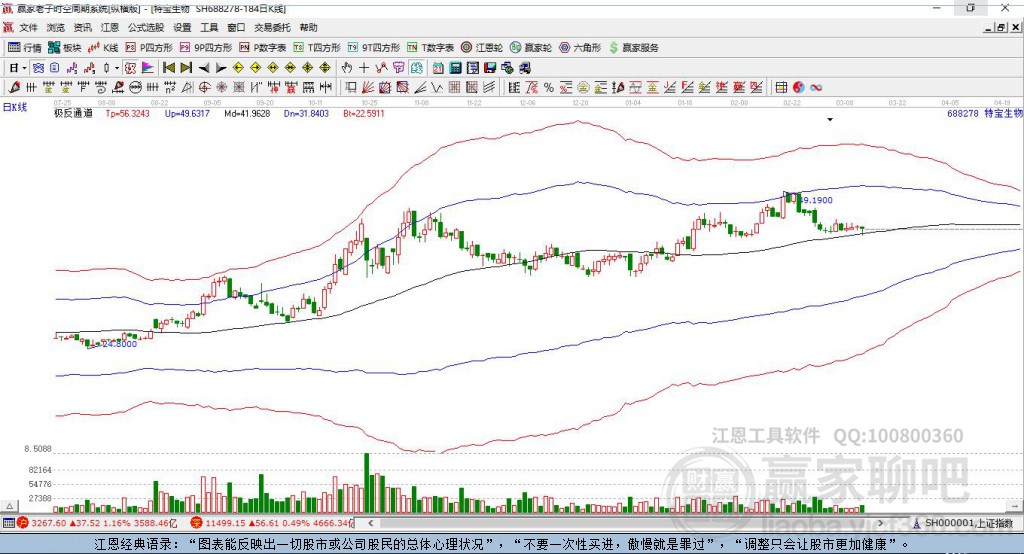Image resolution: width=1024 pixels, height=554 pixels.
Task: Open the 工具 menu
Action: [x=209, y=27]
